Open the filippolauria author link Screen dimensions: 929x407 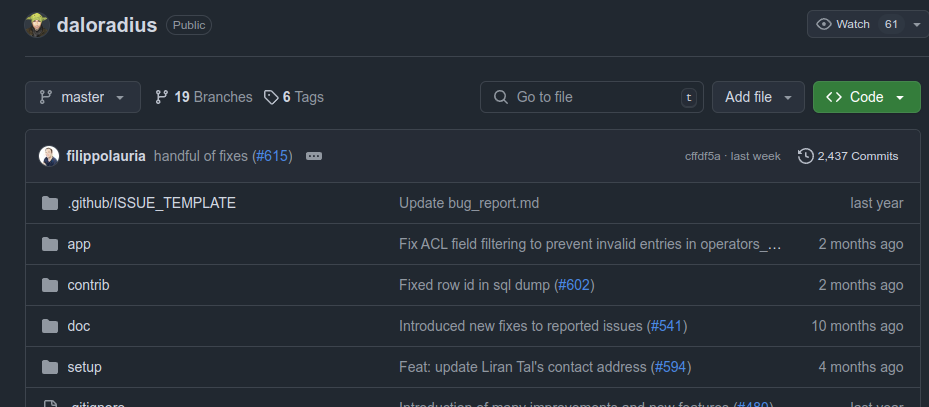pyautogui.click(x=106, y=156)
